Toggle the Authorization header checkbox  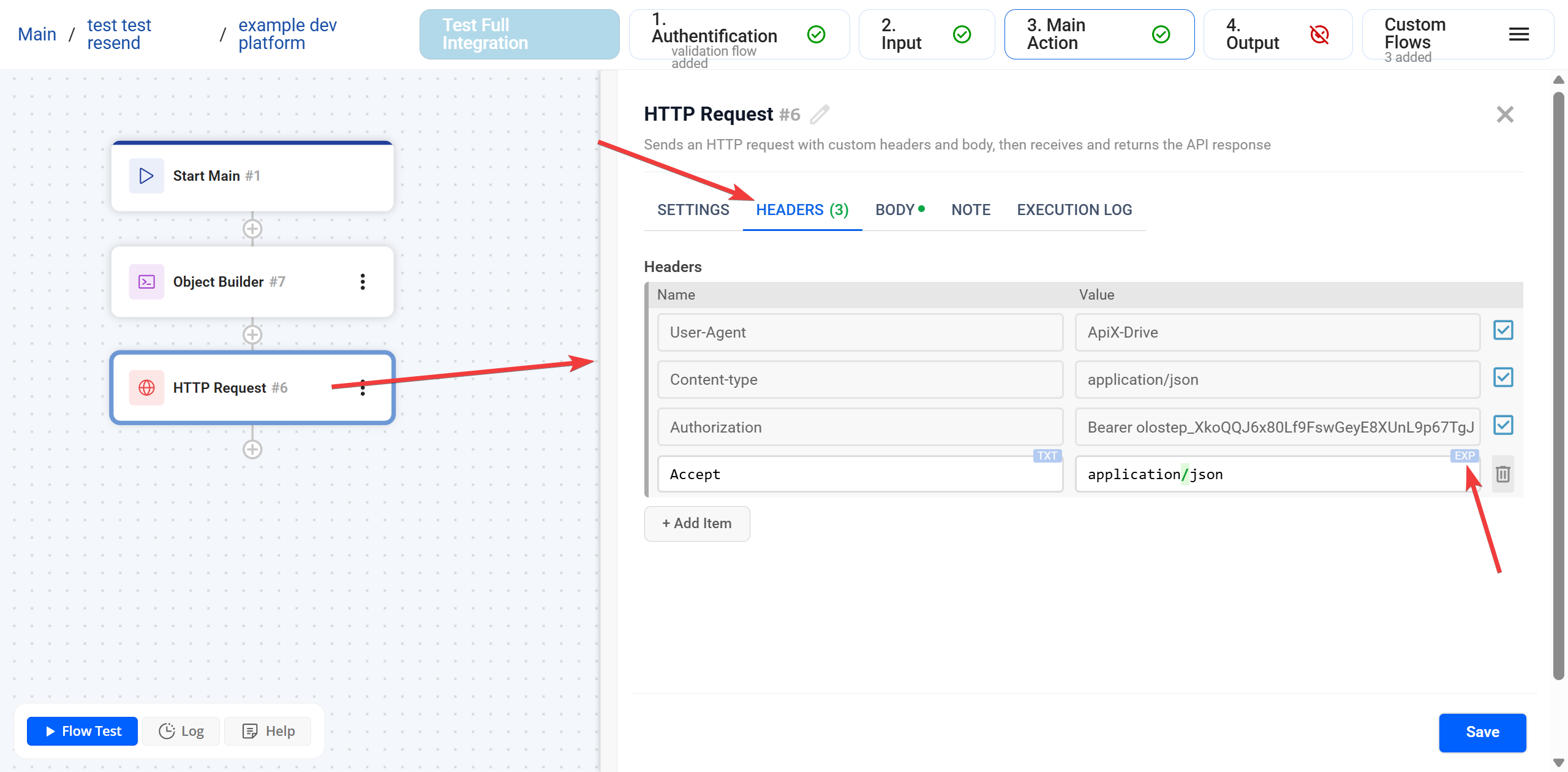pyautogui.click(x=1503, y=425)
